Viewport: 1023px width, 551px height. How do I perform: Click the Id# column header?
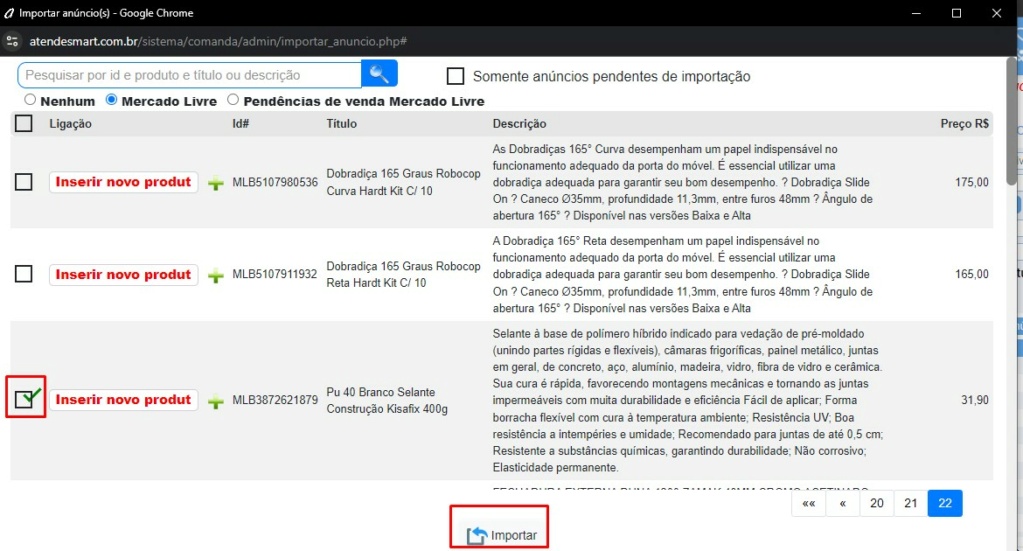[241, 123]
